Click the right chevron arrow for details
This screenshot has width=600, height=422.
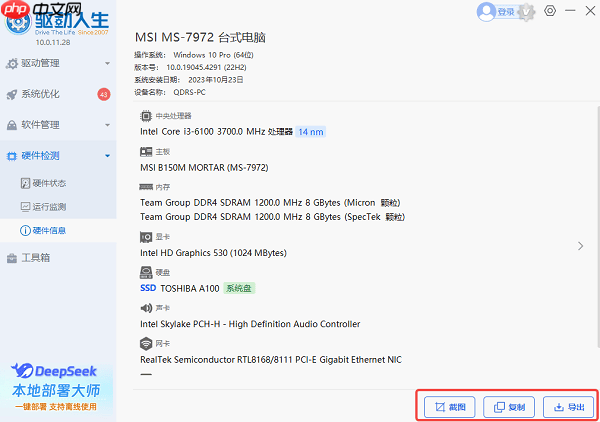coord(580,246)
